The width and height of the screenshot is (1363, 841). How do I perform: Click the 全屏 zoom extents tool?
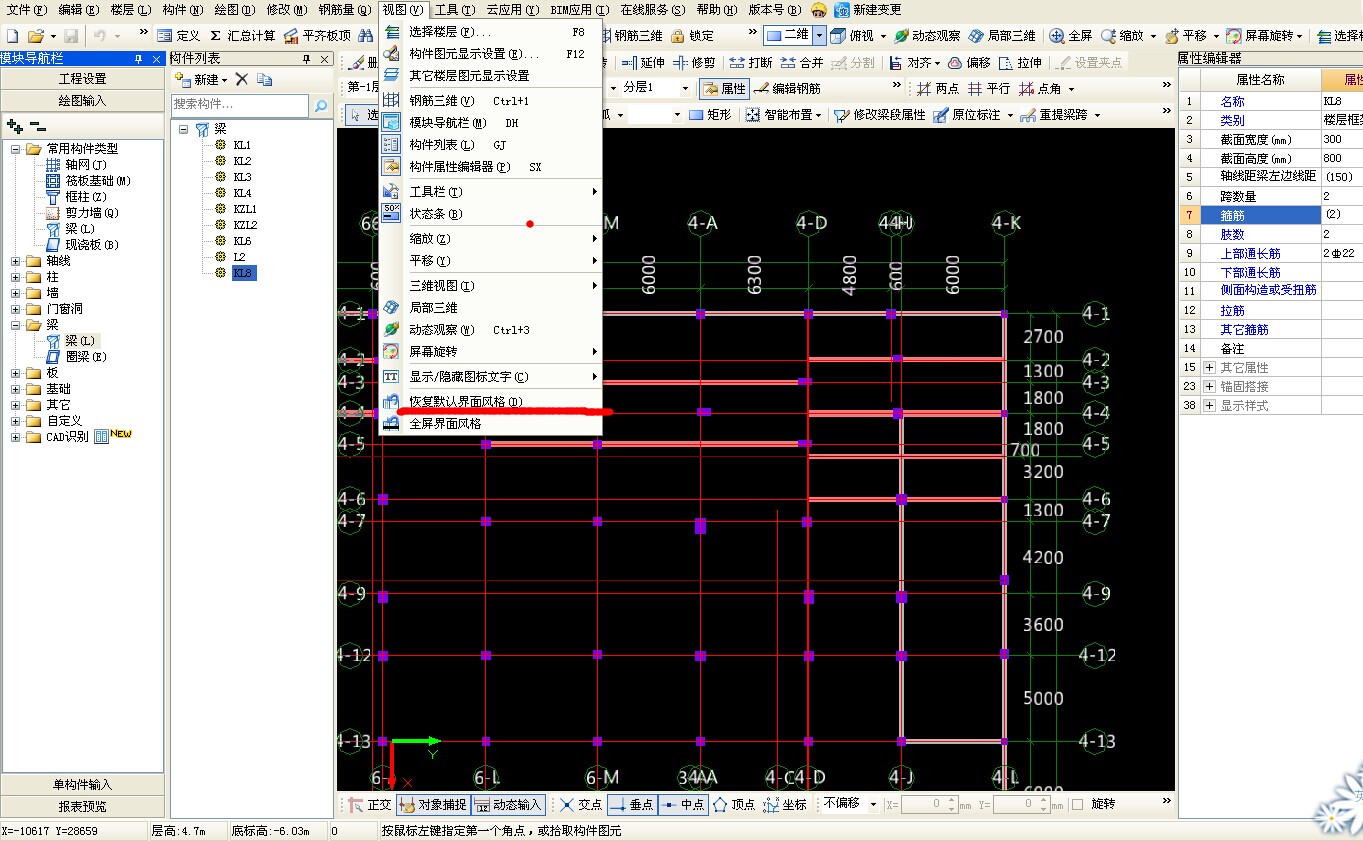(1071, 35)
